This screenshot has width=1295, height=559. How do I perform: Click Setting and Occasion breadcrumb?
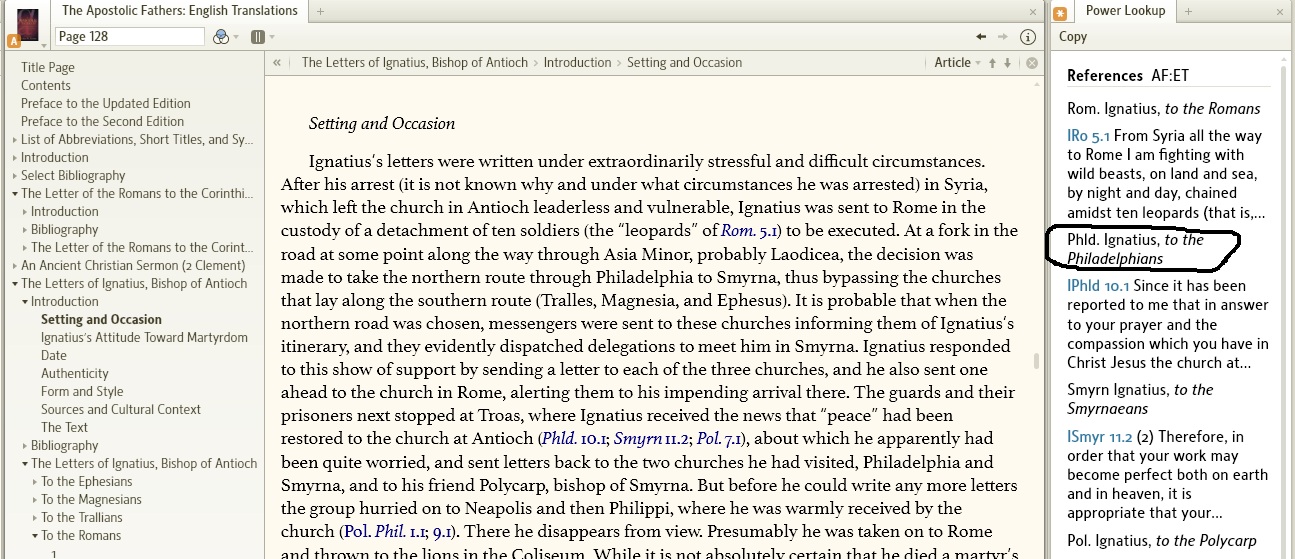[684, 62]
